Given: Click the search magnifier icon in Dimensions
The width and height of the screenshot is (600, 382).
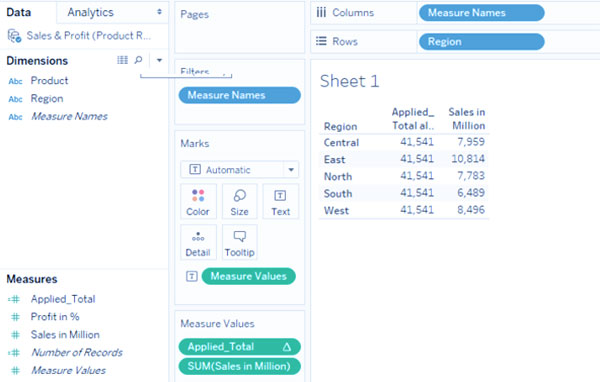Looking at the screenshot, I should coord(139,60).
